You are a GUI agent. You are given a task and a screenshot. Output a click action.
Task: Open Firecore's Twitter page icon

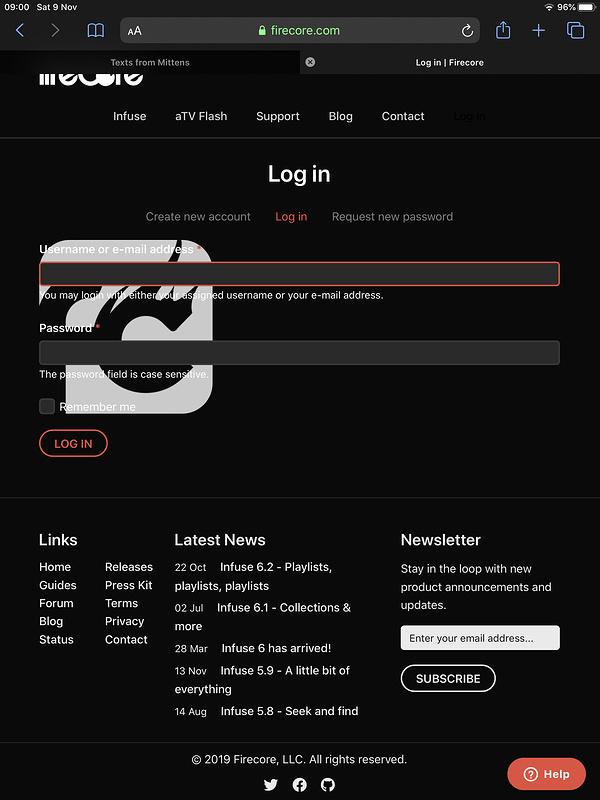click(271, 784)
